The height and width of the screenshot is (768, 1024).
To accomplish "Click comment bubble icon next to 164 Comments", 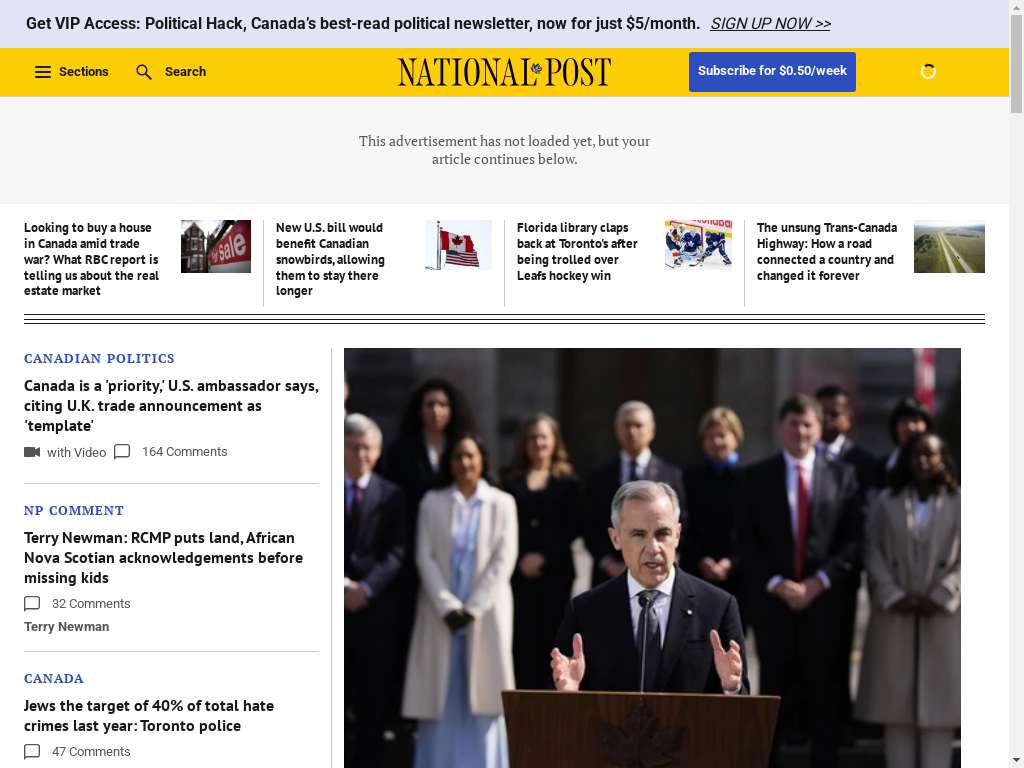I will pyautogui.click(x=122, y=452).
